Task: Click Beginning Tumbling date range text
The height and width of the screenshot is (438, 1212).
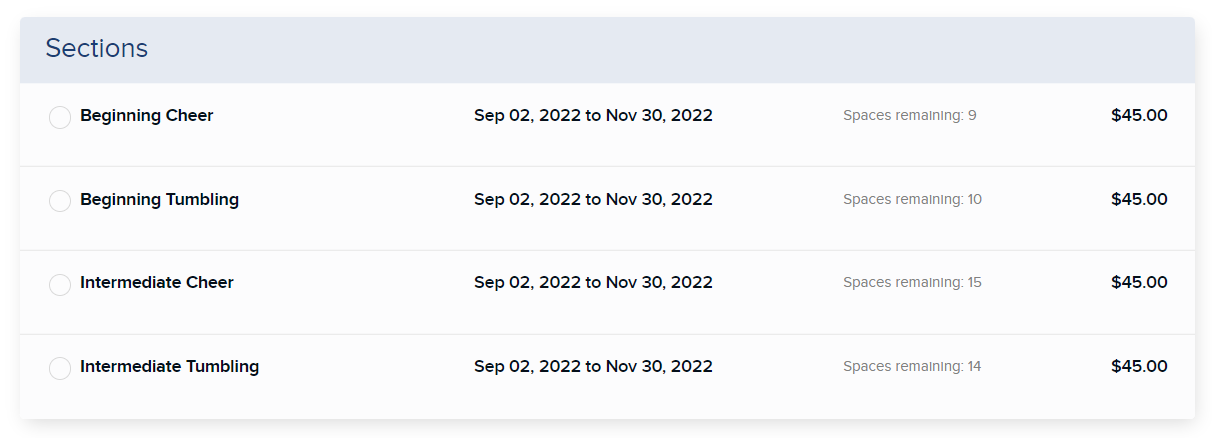Action: point(593,199)
